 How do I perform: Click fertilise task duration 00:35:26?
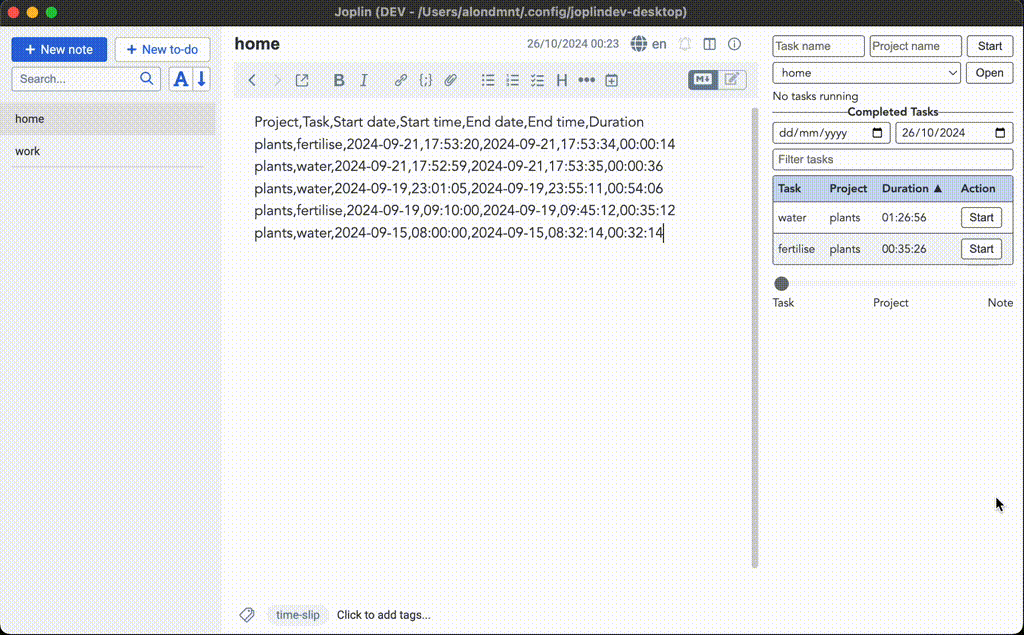pos(904,249)
